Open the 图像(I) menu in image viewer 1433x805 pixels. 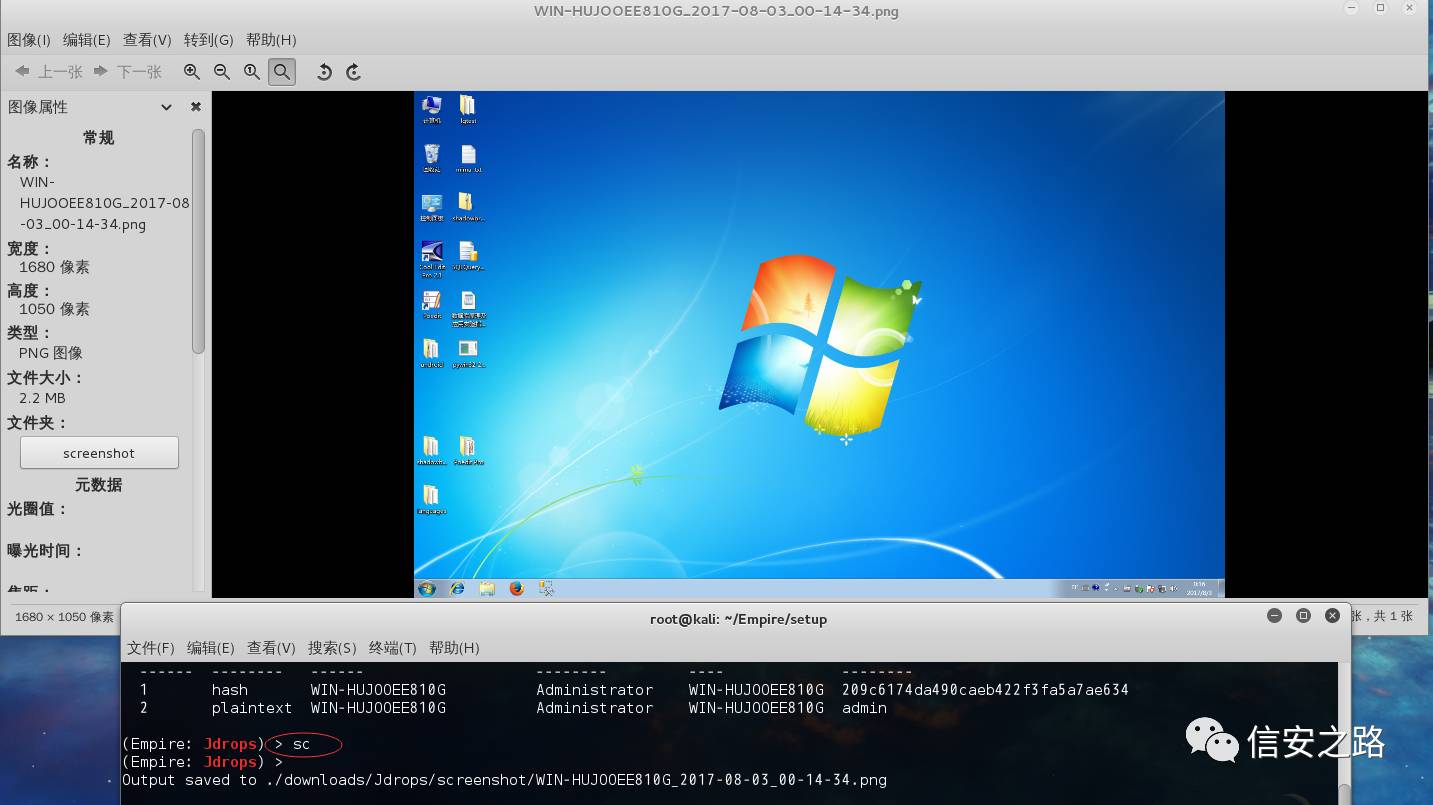(29, 40)
